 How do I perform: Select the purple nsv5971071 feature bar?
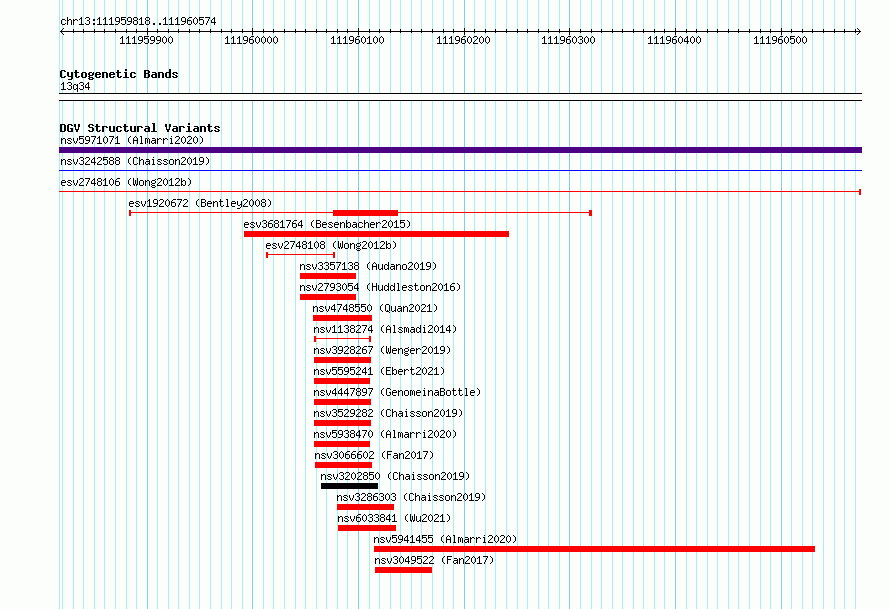(460, 150)
